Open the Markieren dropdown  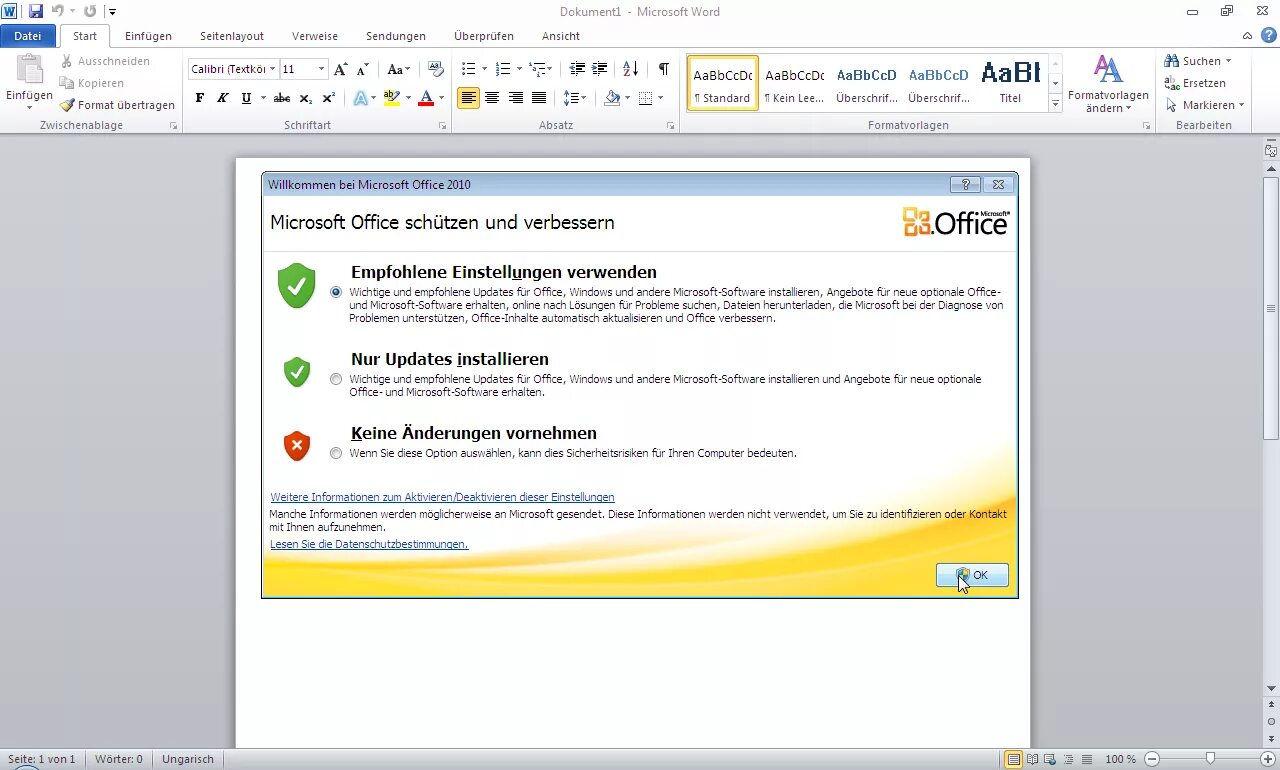pyautogui.click(x=1204, y=105)
